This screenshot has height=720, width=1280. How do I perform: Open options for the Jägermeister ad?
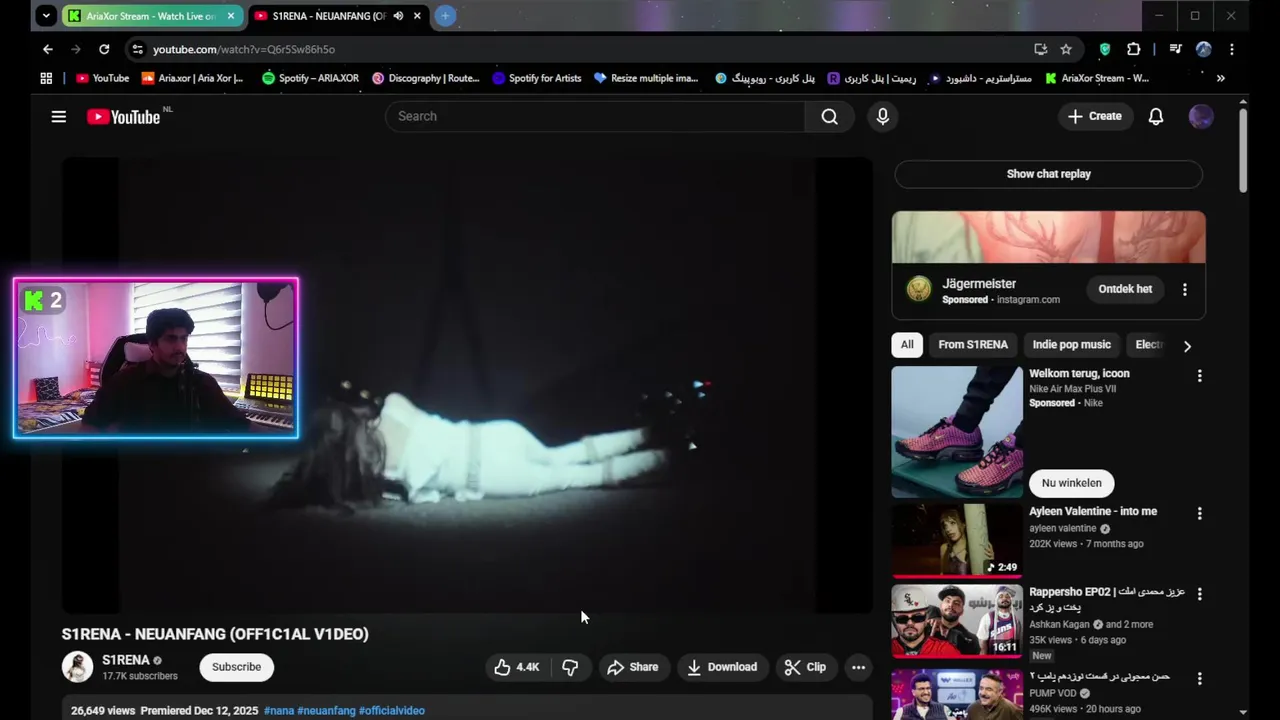coord(1185,289)
